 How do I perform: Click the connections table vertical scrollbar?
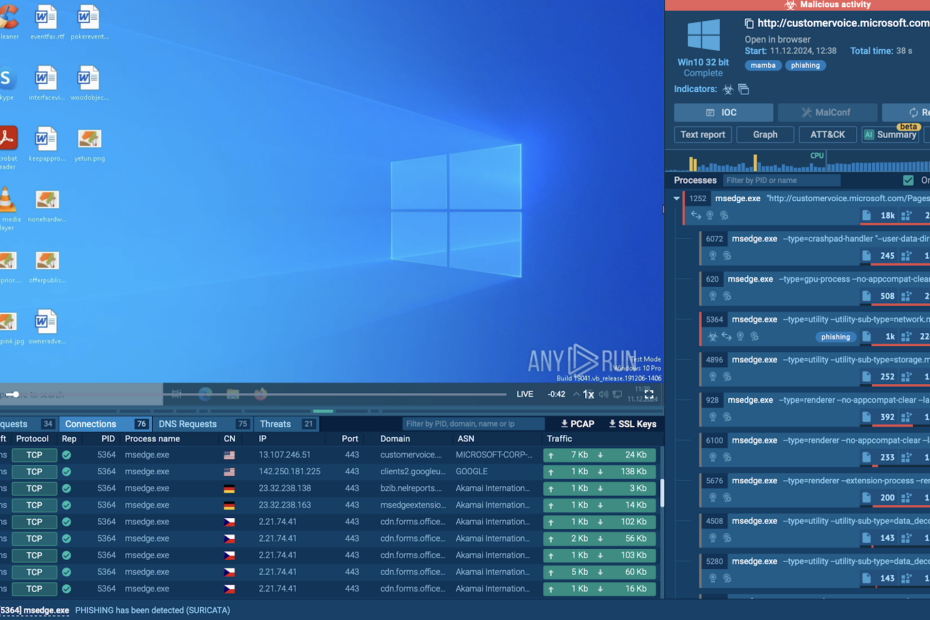pyautogui.click(x=661, y=492)
